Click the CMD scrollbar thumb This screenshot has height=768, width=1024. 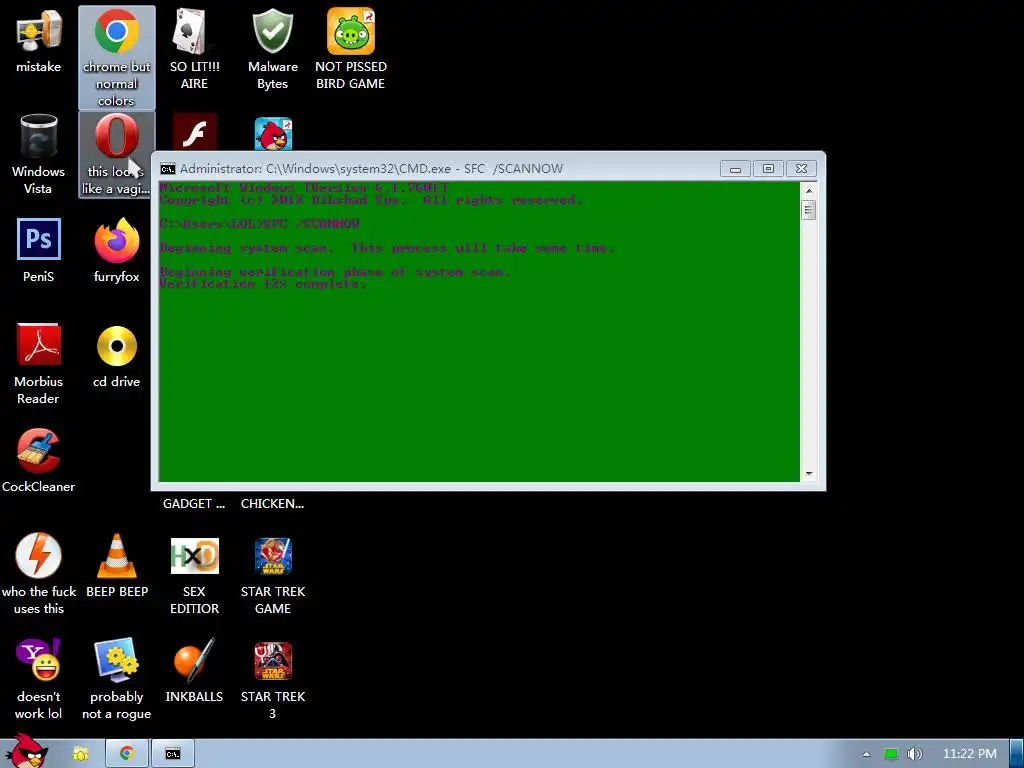click(809, 210)
